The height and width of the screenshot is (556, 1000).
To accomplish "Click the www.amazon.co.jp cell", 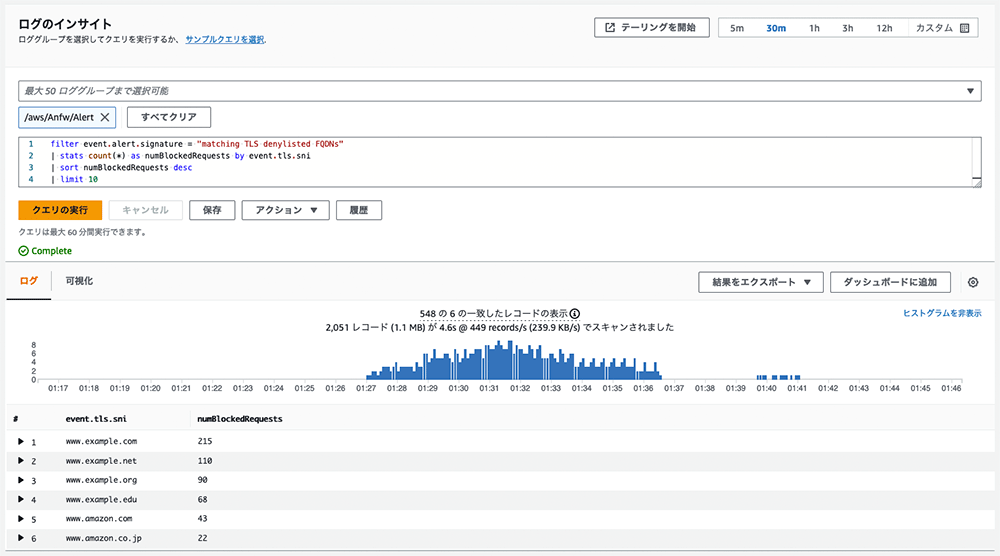I will pos(103,538).
